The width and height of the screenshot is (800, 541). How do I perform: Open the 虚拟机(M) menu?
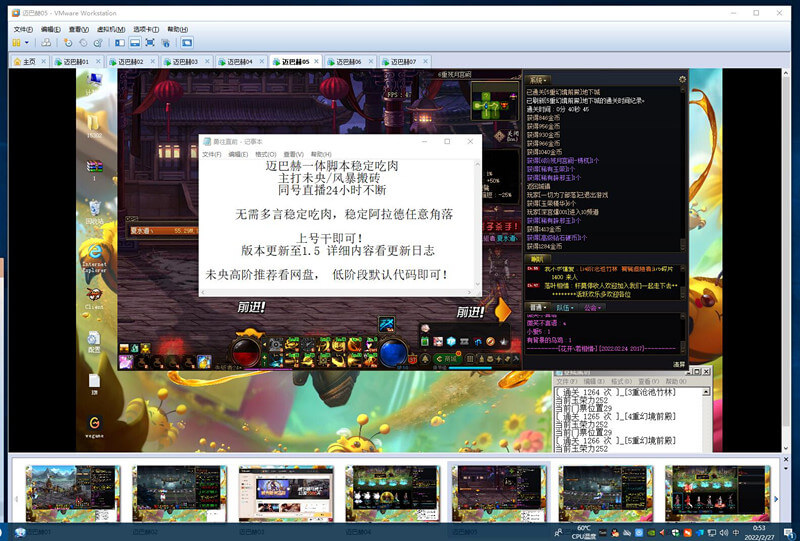[111, 30]
